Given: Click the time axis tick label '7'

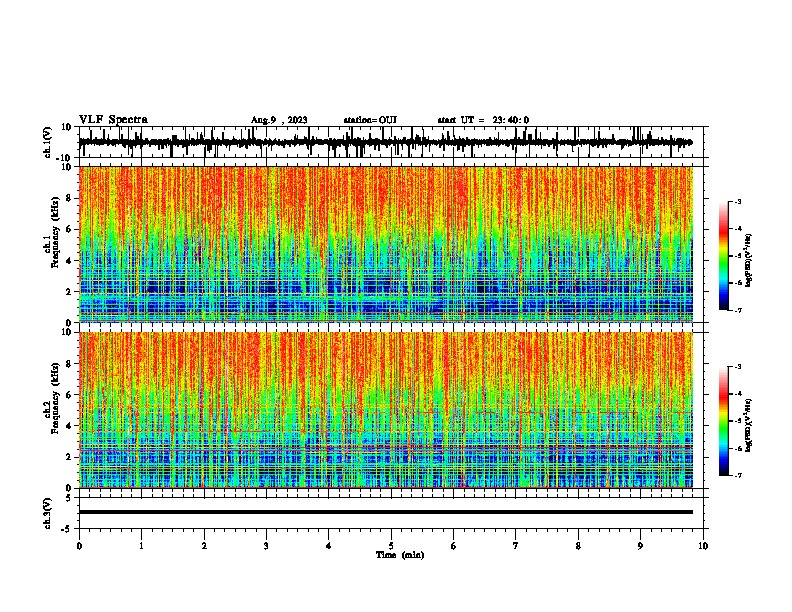Looking at the screenshot, I should tap(516, 546).
